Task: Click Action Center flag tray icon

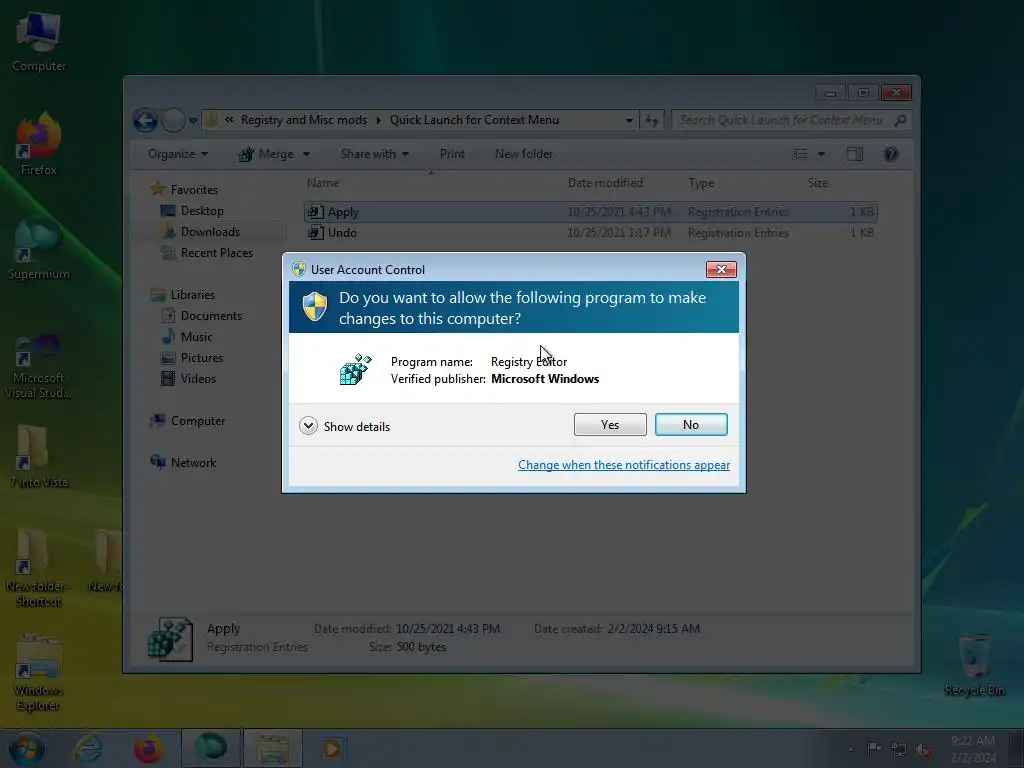Action: [x=874, y=748]
